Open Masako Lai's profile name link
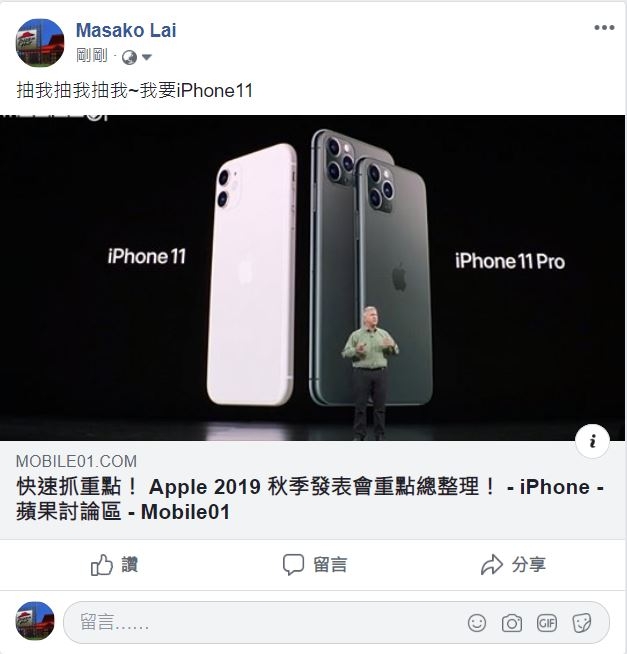Image resolution: width=627 pixels, height=654 pixels. coord(126,30)
